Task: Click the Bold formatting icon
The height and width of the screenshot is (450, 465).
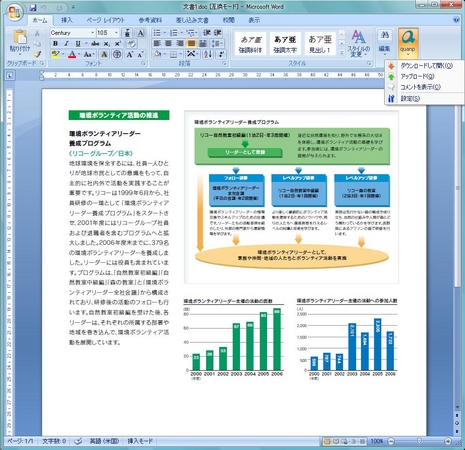Action: [55, 44]
